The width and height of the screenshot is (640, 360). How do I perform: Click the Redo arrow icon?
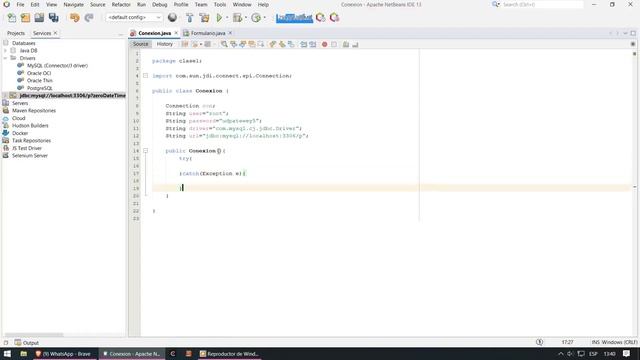[89, 18]
